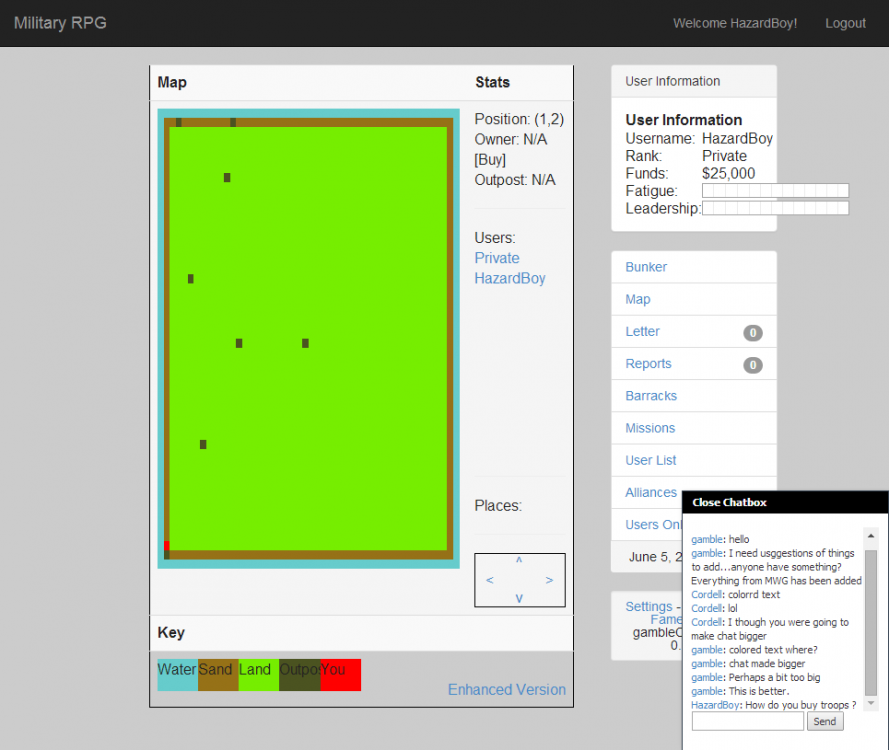This screenshot has height=750, width=889.
Task: Click the red player marker on map
Action: (x=166, y=546)
